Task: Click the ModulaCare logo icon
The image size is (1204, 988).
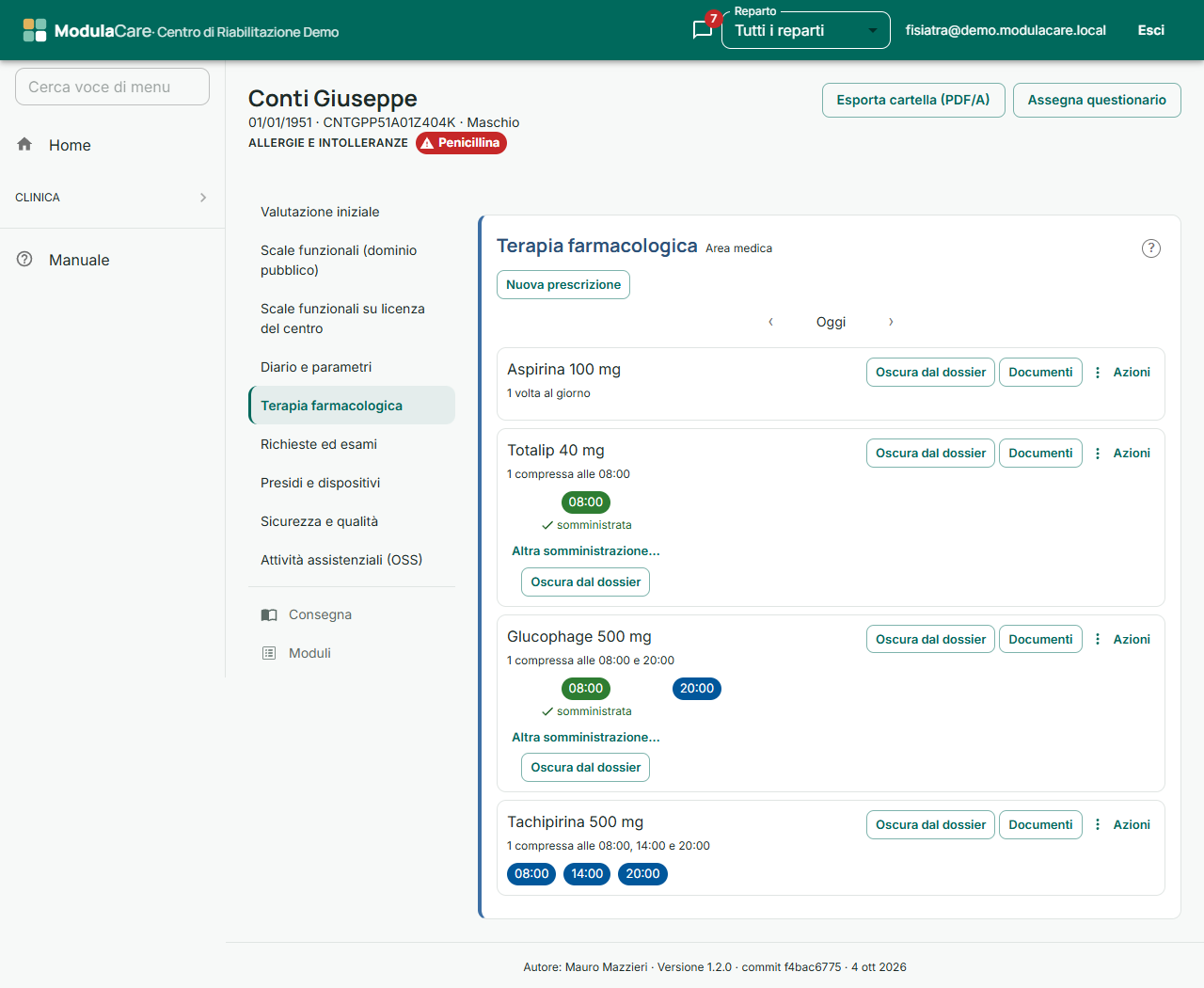Action: pos(35,30)
